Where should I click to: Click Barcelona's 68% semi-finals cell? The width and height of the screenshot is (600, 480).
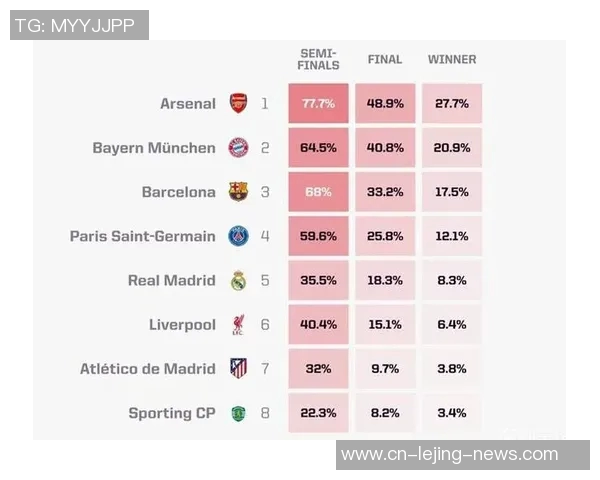tap(318, 192)
